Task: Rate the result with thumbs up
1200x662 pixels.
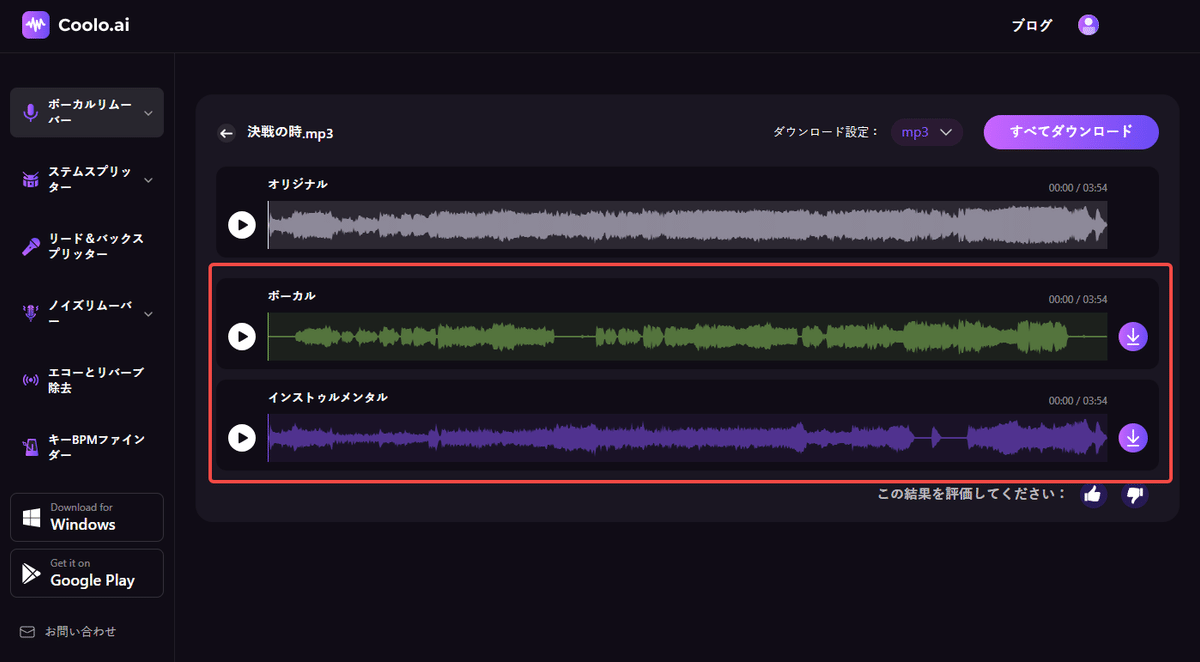Action: (1093, 494)
